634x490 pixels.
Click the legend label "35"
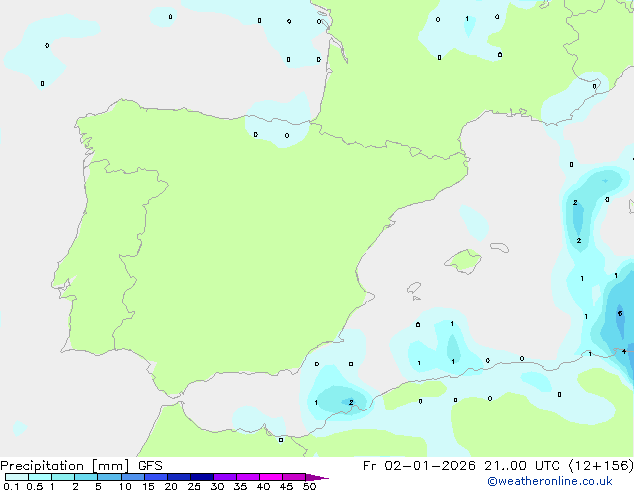[x=240, y=486]
